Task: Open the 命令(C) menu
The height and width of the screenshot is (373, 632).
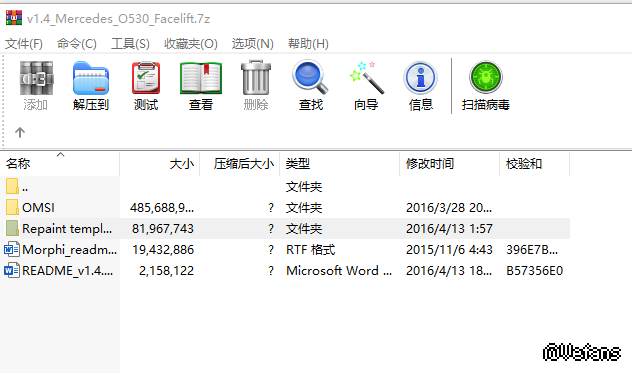Action: [77, 44]
